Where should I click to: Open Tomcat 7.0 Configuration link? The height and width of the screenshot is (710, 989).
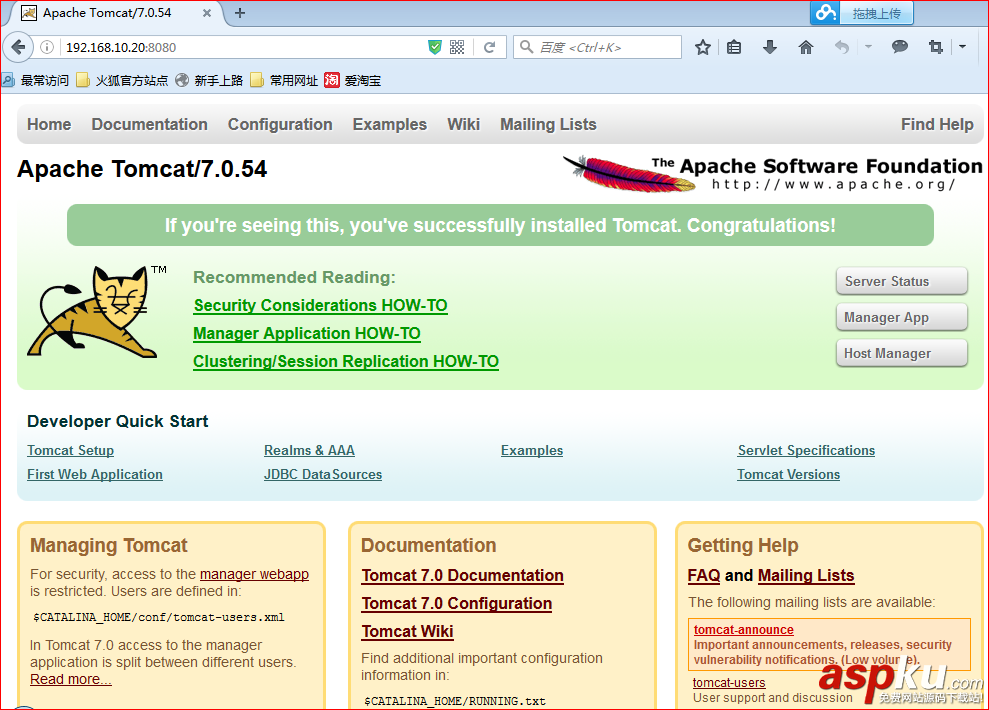[457, 603]
